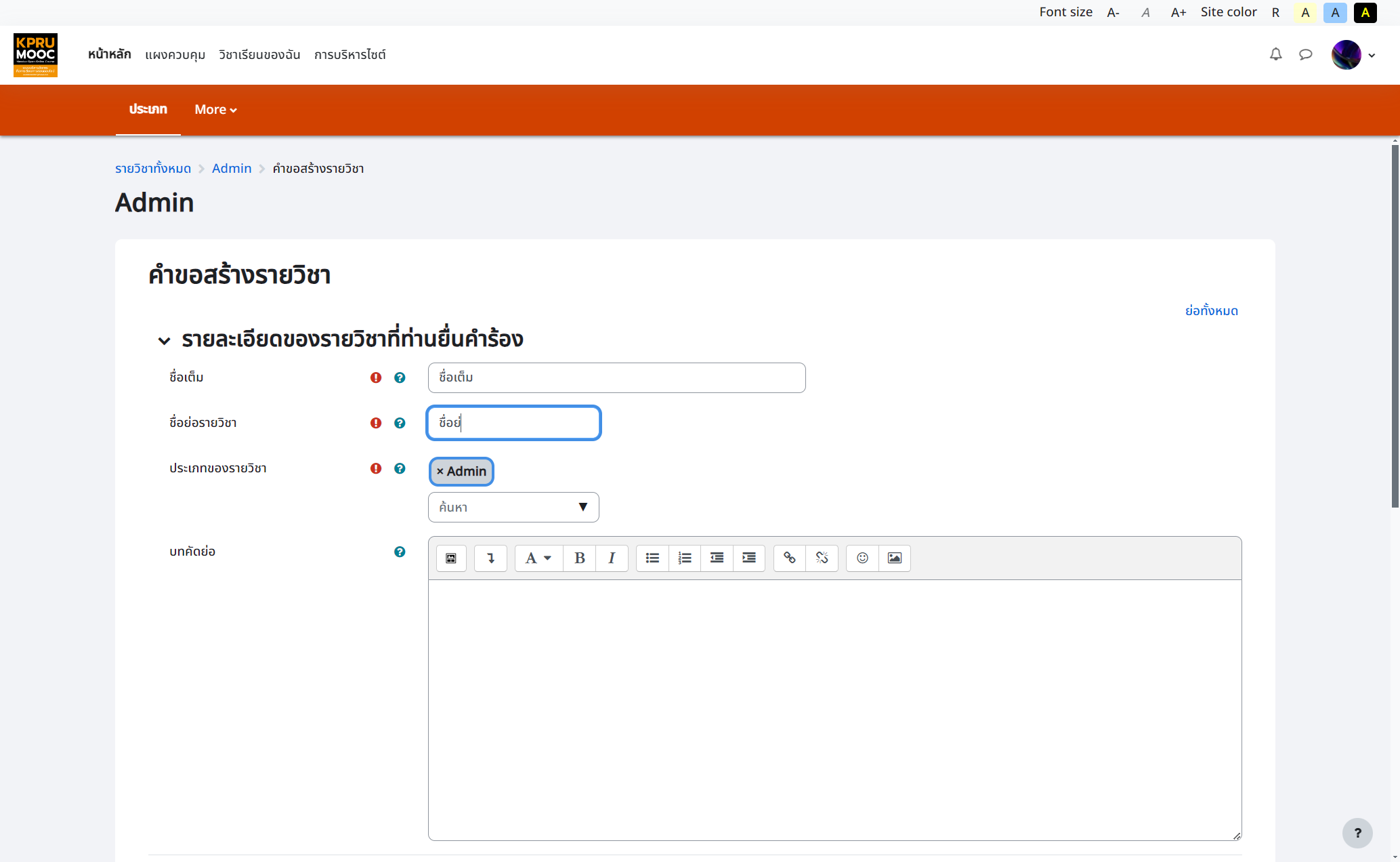The height and width of the screenshot is (862, 1400).
Task: Insert a numbered ordered list
Action: [x=685, y=558]
